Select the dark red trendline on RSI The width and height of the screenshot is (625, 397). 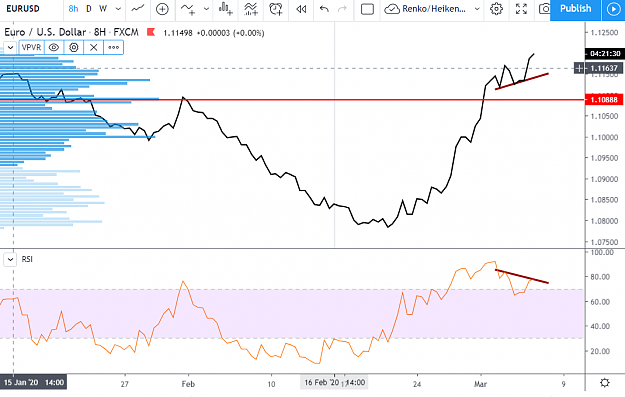pos(522,277)
